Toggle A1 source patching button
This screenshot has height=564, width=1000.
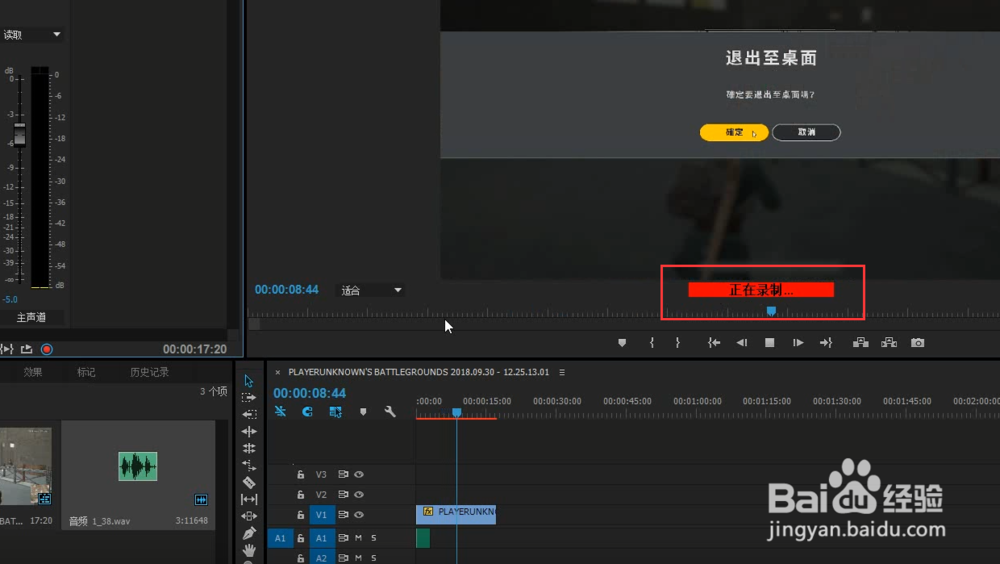(x=280, y=538)
